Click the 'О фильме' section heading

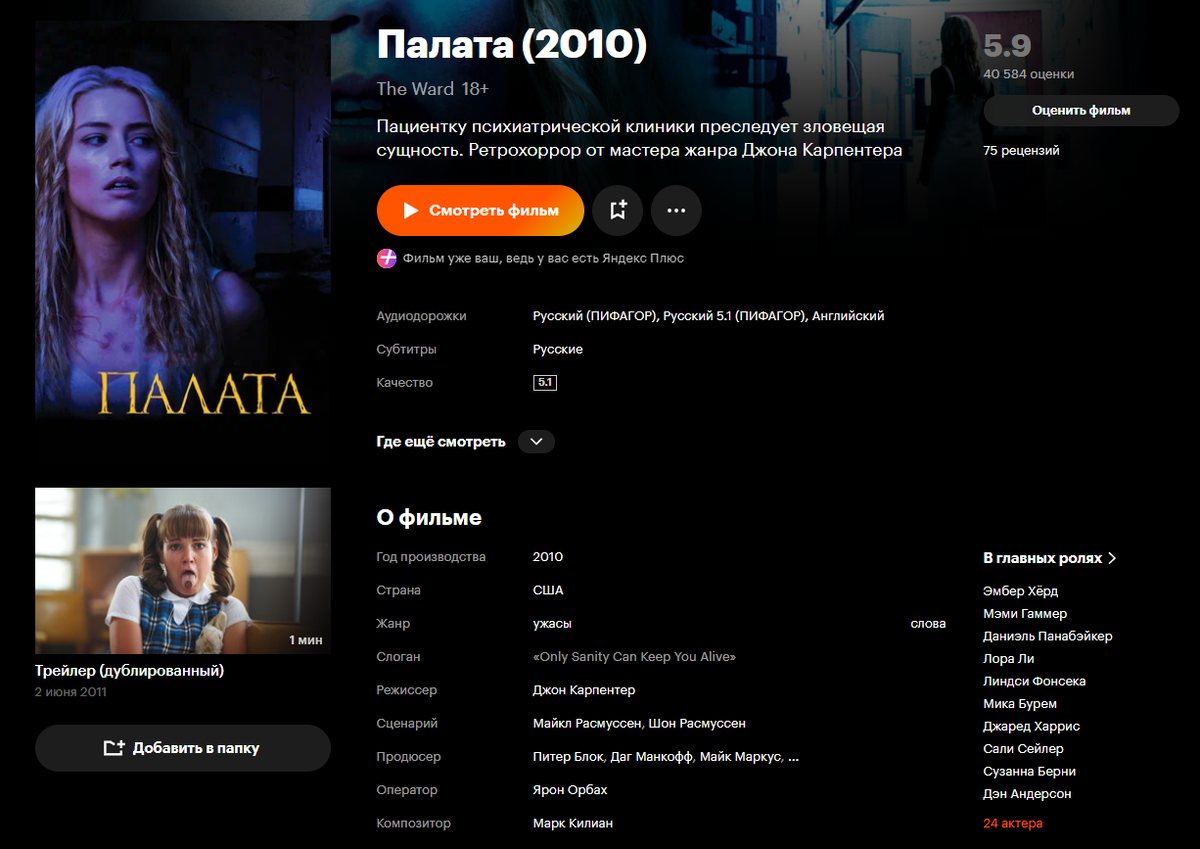pos(429,518)
